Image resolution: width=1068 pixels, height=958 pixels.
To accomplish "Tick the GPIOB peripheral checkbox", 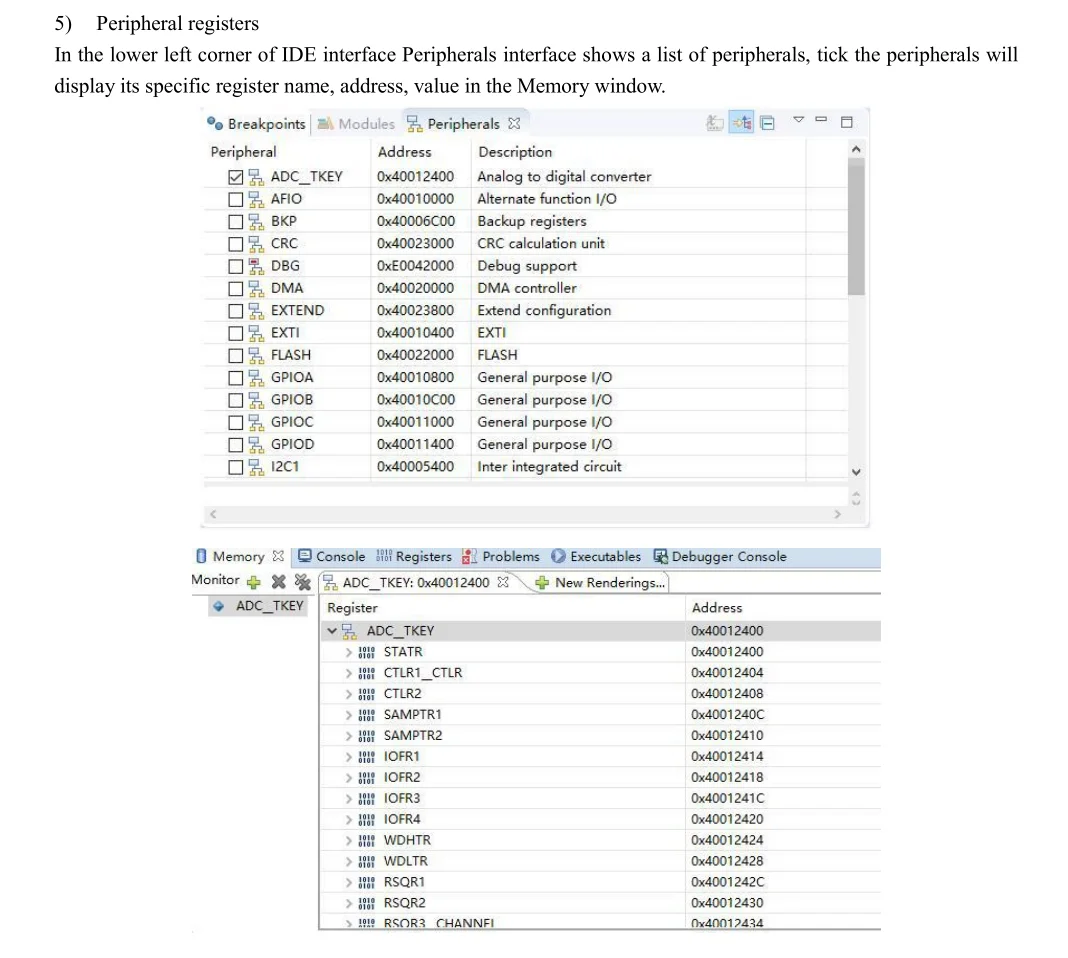I will tap(236, 400).
